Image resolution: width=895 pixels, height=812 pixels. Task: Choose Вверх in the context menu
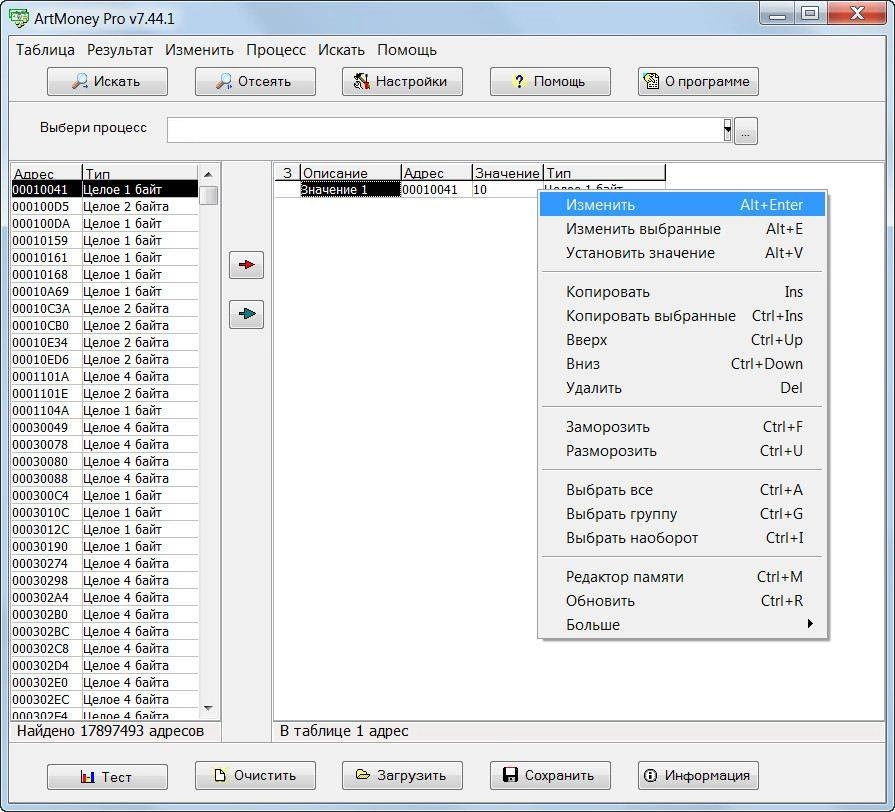(x=683, y=340)
